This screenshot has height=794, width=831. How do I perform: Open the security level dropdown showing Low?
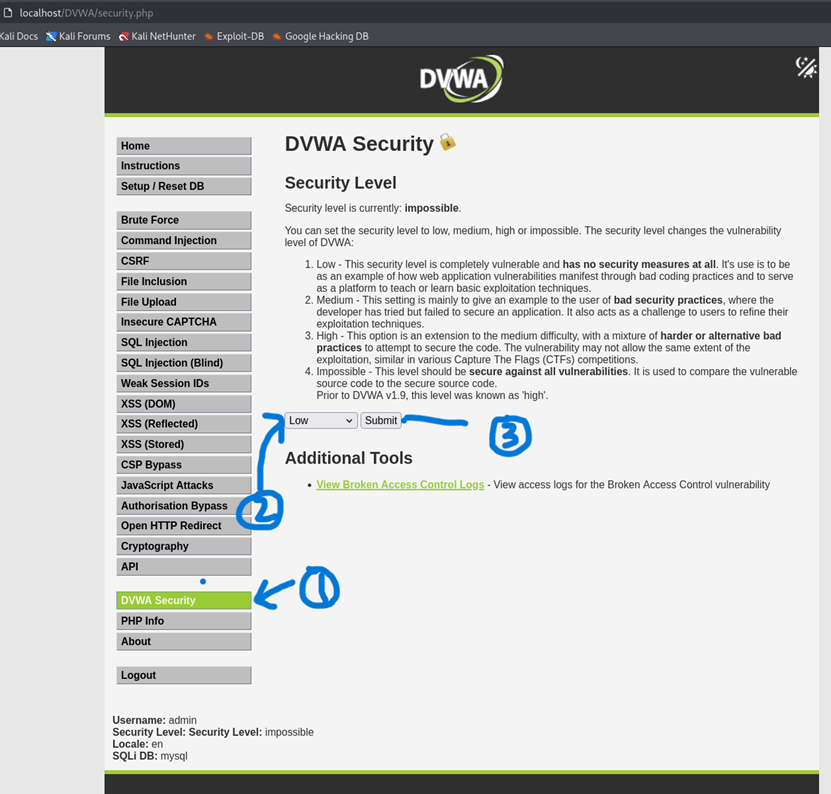tap(319, 420)
